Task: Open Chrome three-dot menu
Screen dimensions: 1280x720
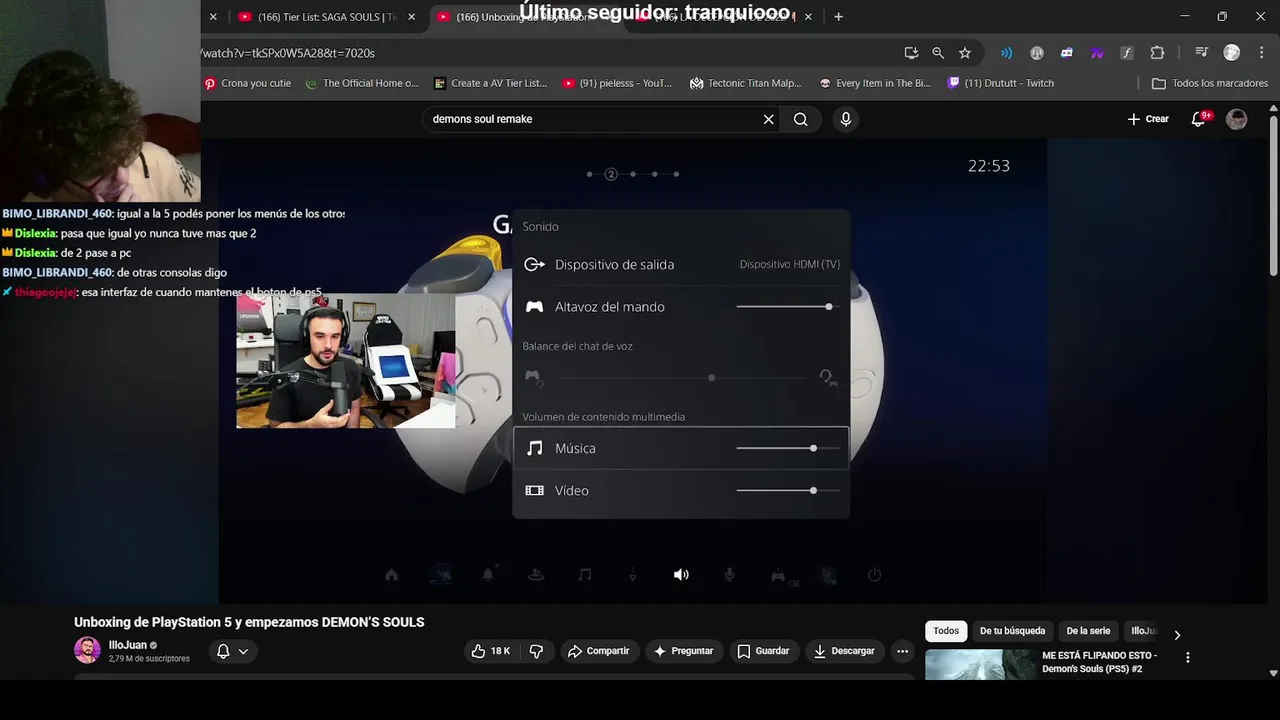Action: [x=1260, y=53]
